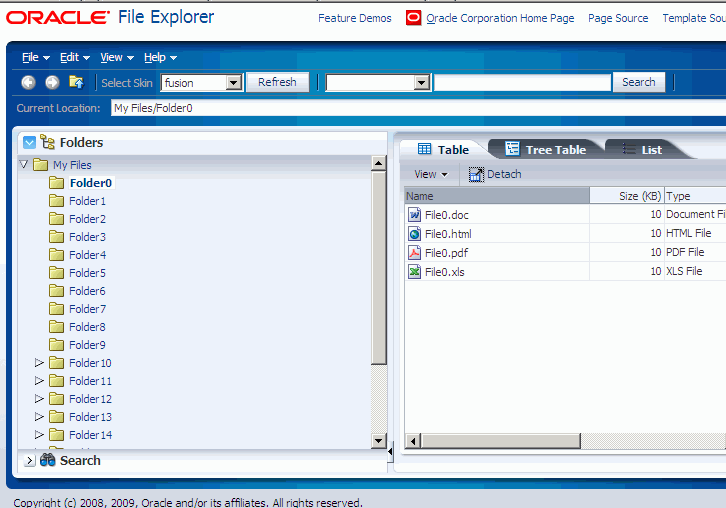Open the Feature Demos link

tap(355, 18)
